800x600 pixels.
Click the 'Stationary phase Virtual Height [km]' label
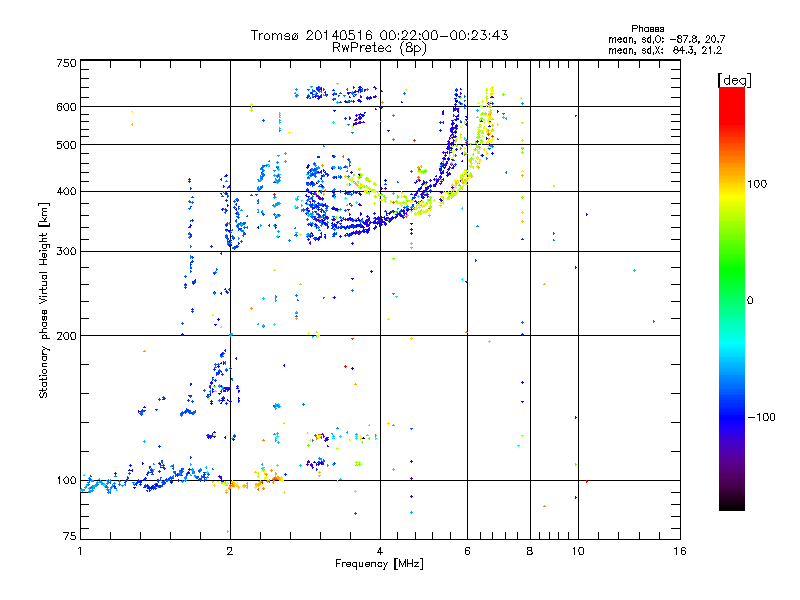44,300
